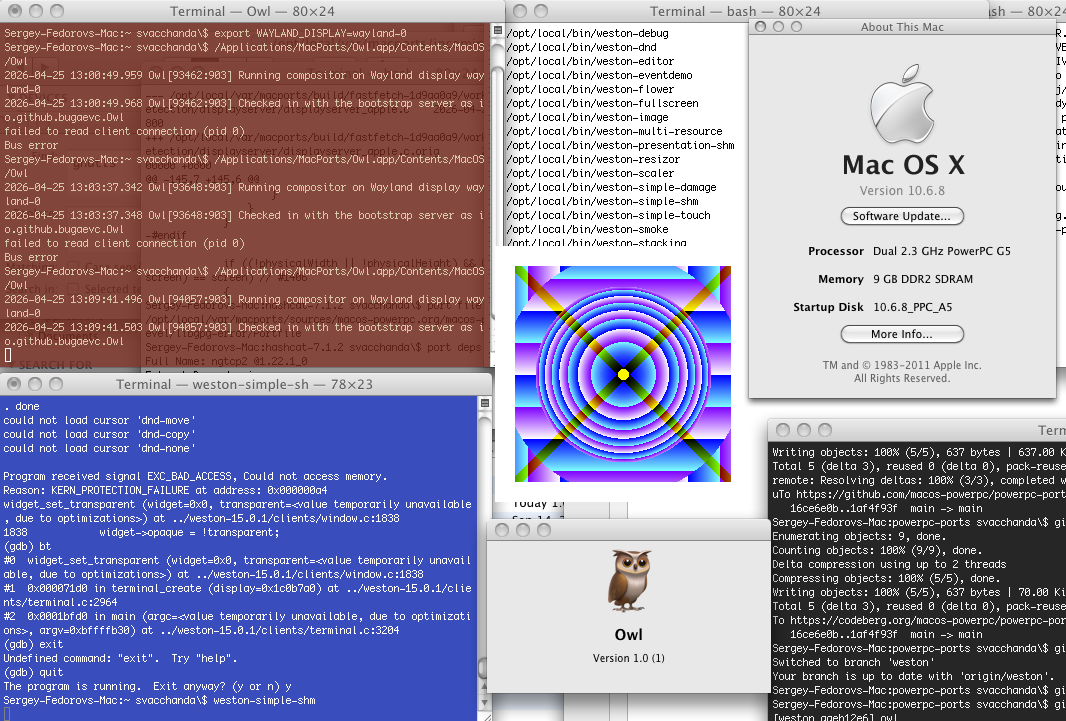Click the weston-simple-shm rainbow rings window
This screenshot has height=721, width=1066.
coord(623,374)
